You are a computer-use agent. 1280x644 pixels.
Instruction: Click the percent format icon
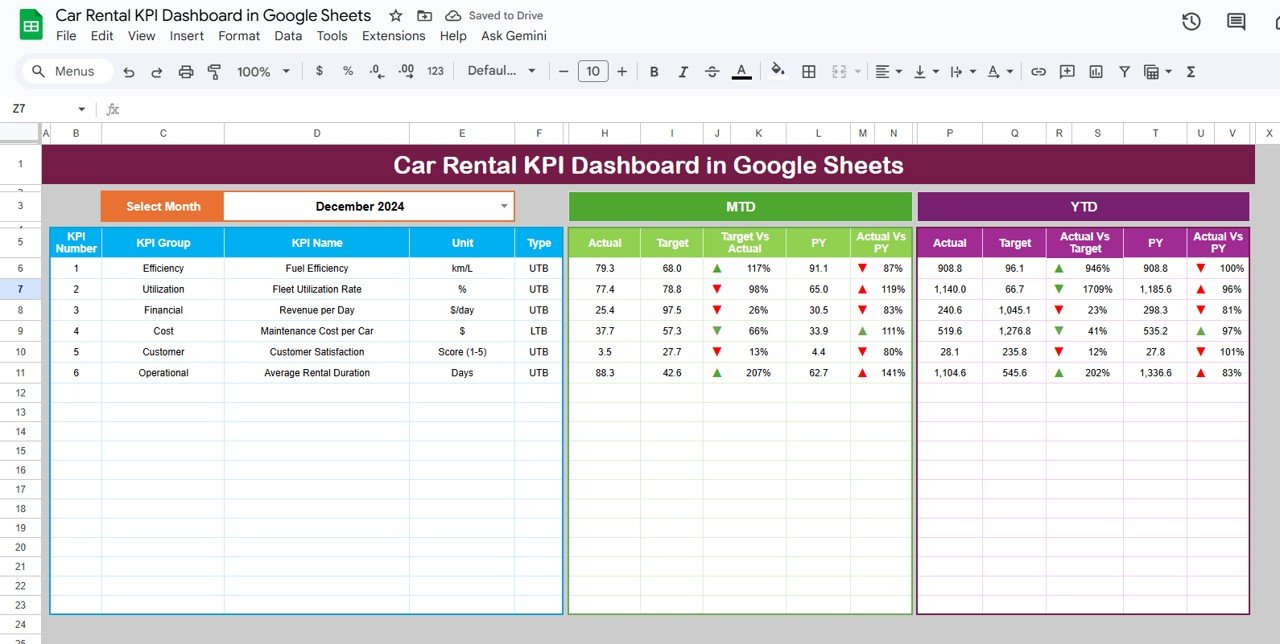(x=346, y=71)
